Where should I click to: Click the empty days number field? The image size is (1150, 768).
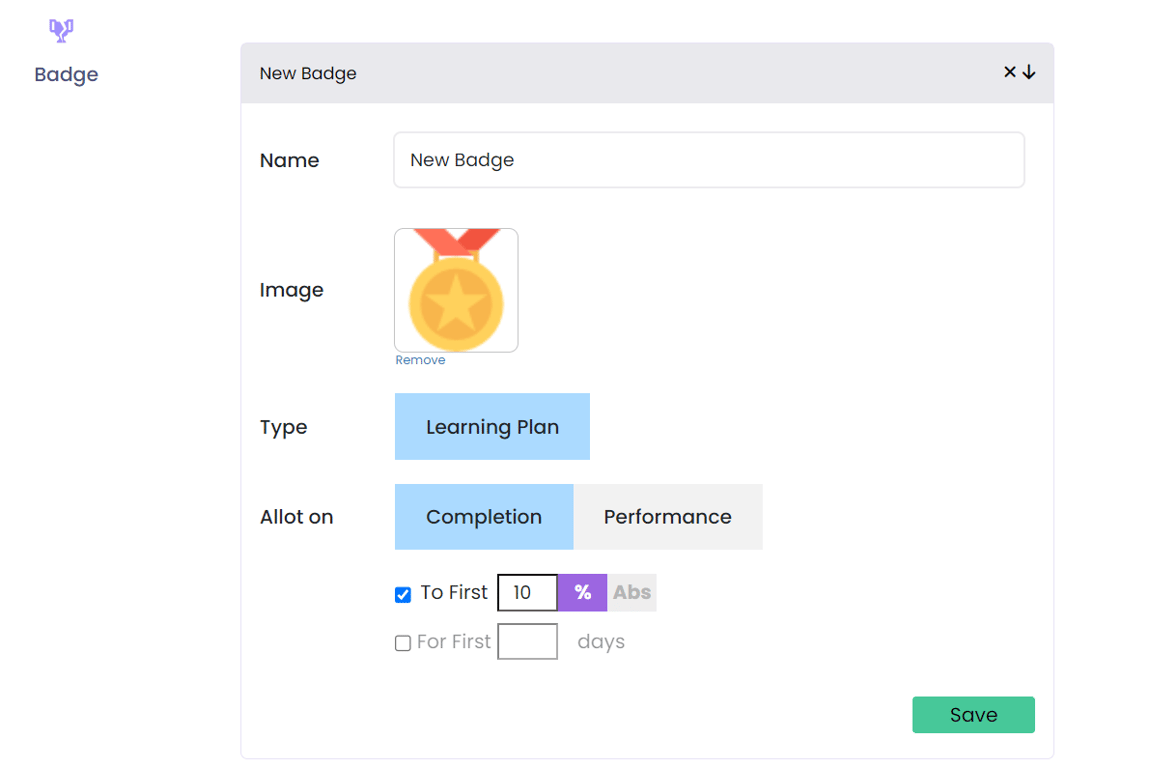point(527,642)
